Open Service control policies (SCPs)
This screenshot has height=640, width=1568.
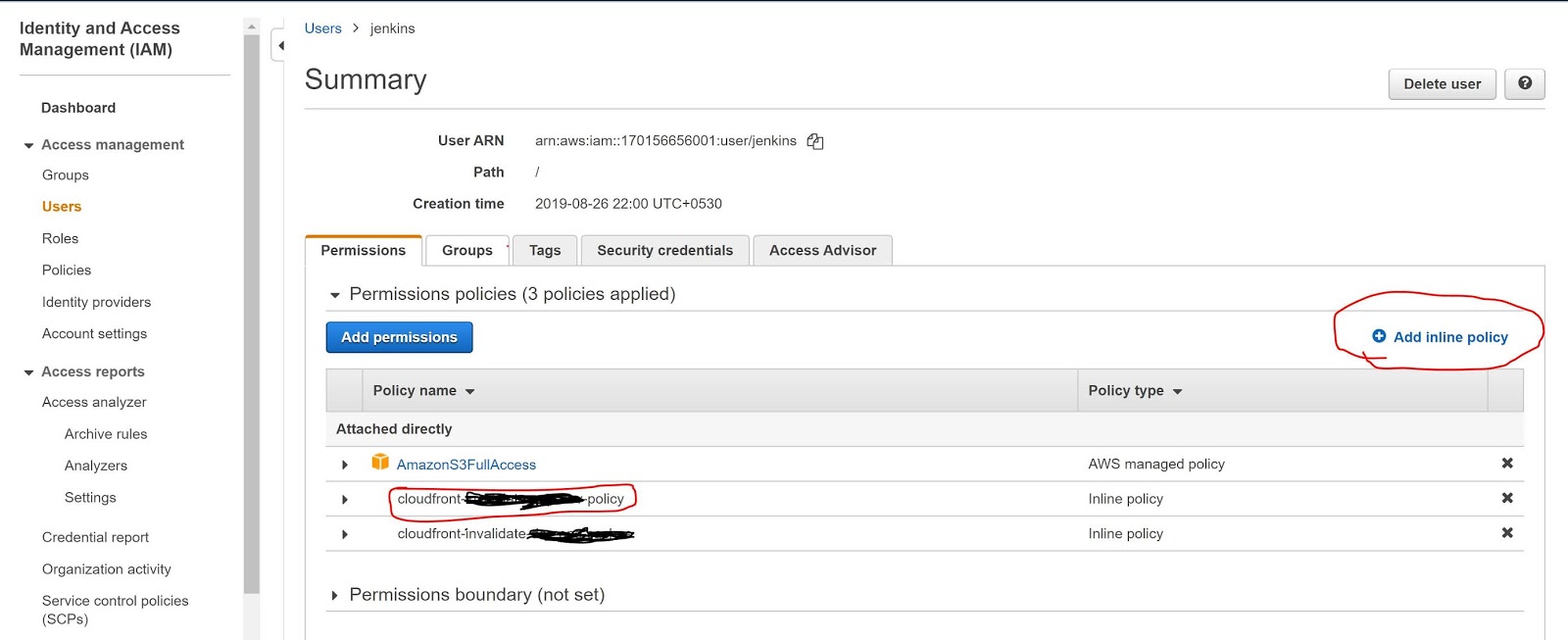pyautogui.click(x=115, y=610)
